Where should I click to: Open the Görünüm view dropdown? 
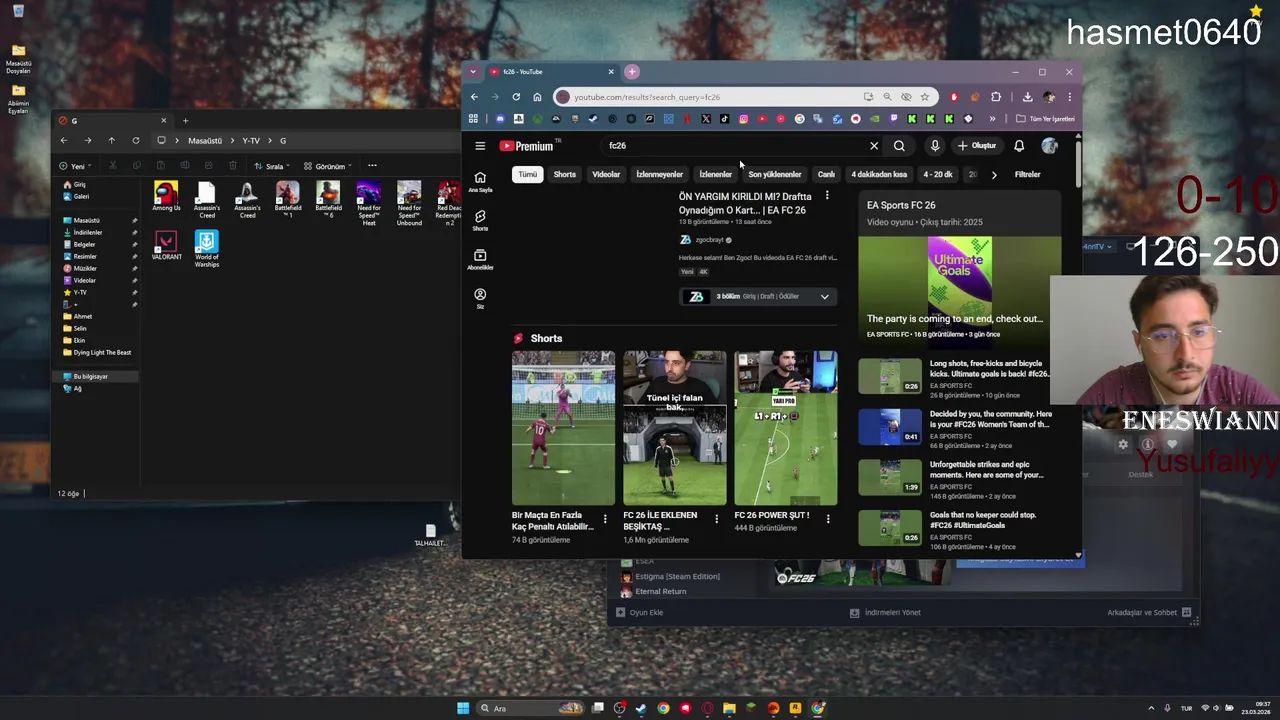pyautogui.click(x=329, y=166)
